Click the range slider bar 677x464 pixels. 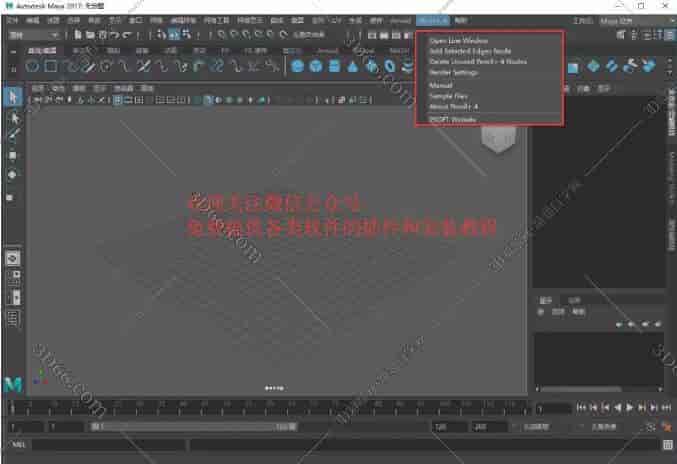pyautogui.click(x=193, y=427)
